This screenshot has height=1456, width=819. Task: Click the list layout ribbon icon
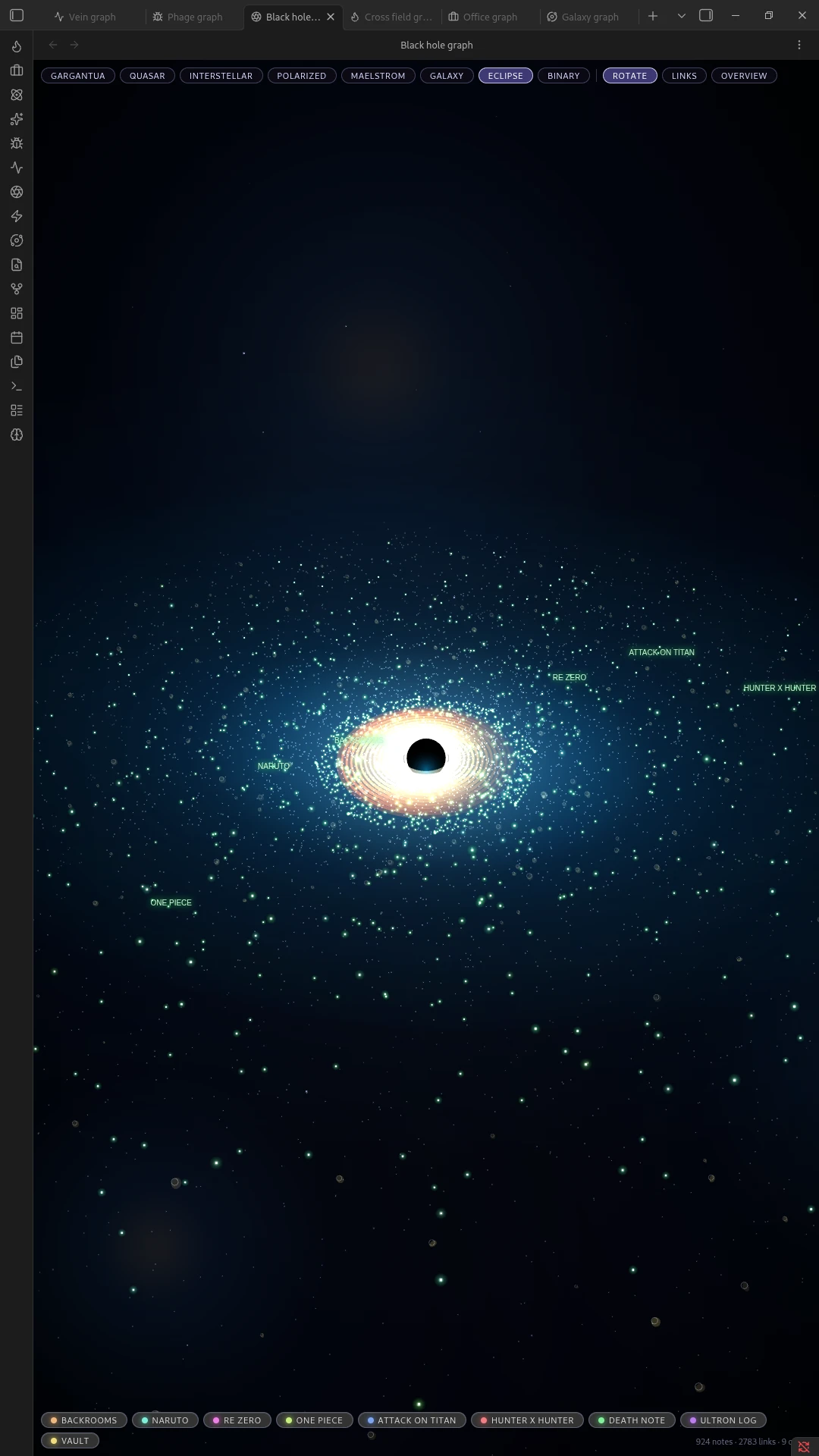click(x=17, y=410)
